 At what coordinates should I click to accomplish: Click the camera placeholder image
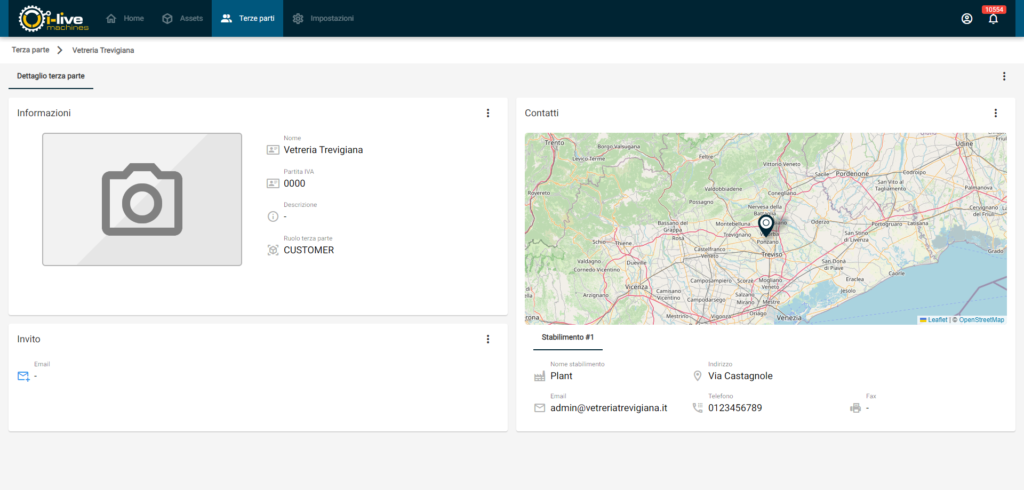[x=142, y=199]
